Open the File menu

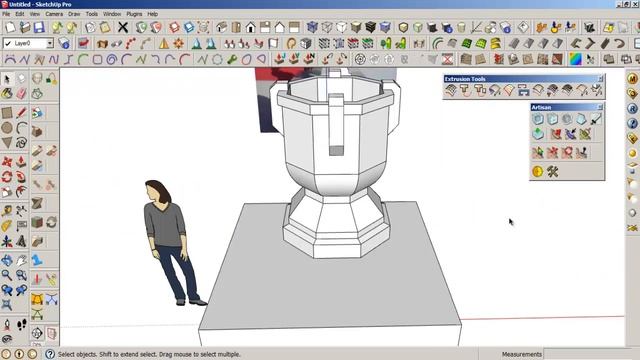[6, 14]
